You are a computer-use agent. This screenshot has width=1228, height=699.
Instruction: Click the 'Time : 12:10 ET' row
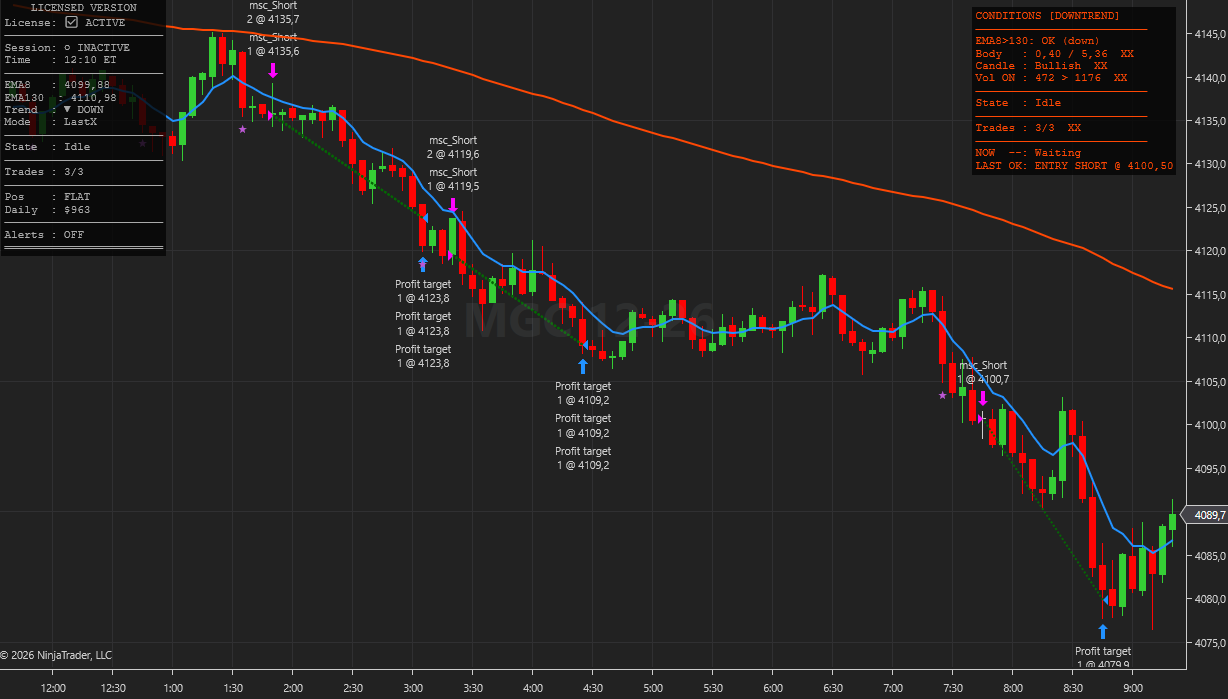click(61, 60)
